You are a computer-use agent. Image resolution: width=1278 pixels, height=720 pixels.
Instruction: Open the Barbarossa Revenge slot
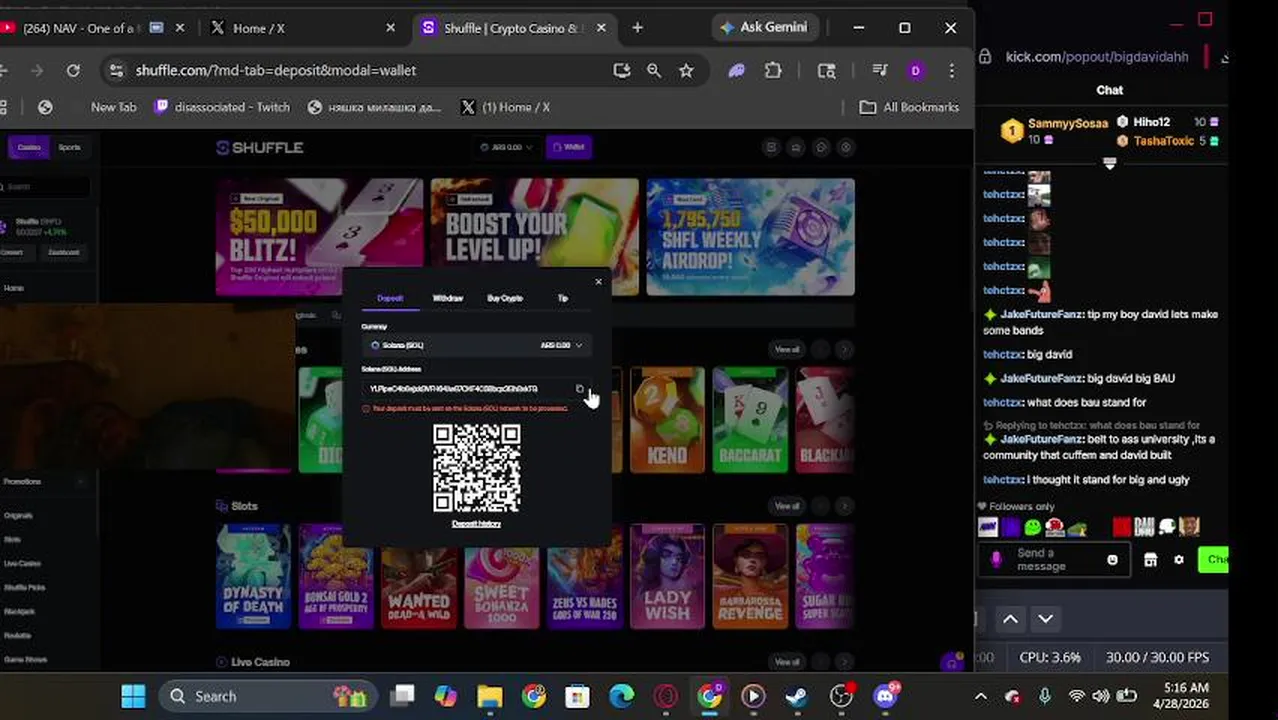pyautogui.click(x=750, y=576)
